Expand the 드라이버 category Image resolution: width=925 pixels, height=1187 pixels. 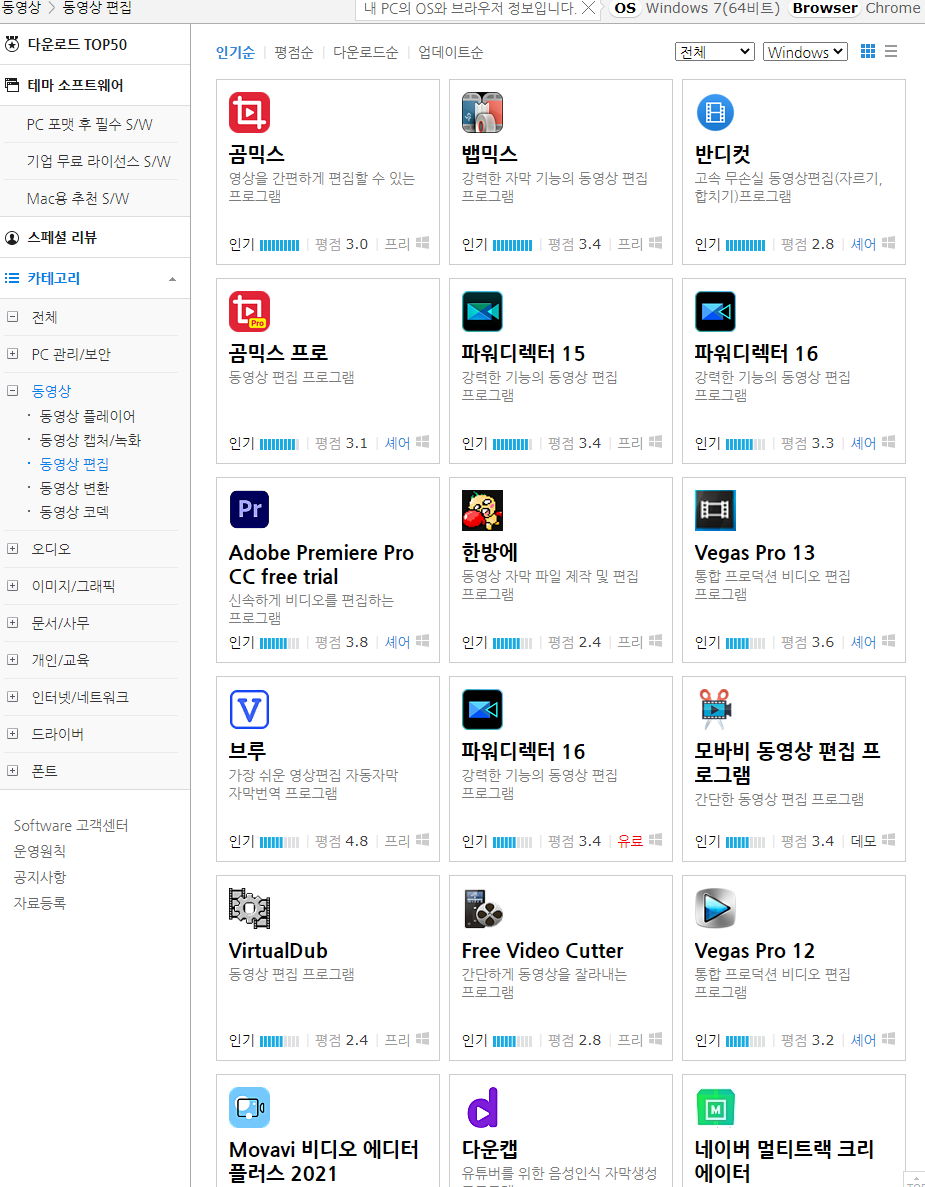pos(12,734)
